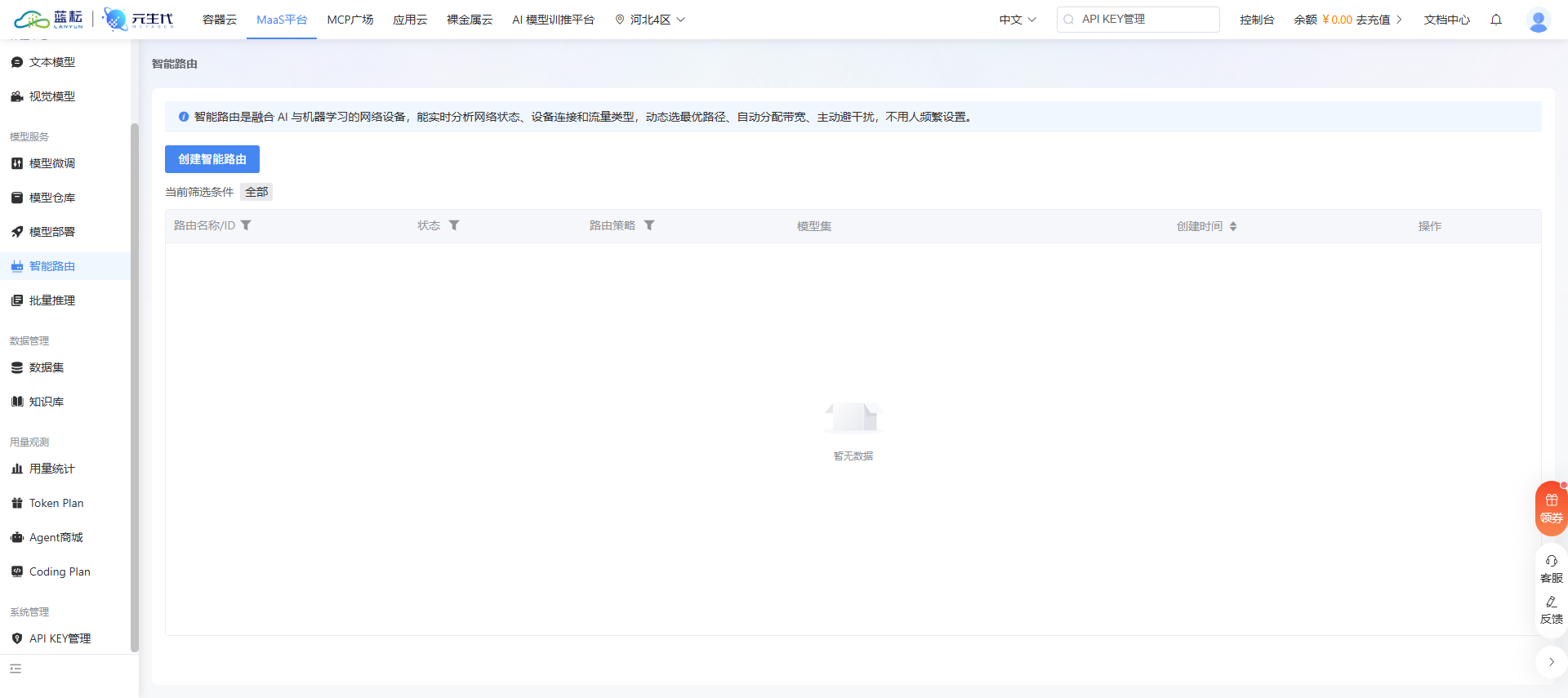Viewport: 1568px width, 698px height.
Task: Click the 领券 coupon floating button
Action: pos(1552,509)
